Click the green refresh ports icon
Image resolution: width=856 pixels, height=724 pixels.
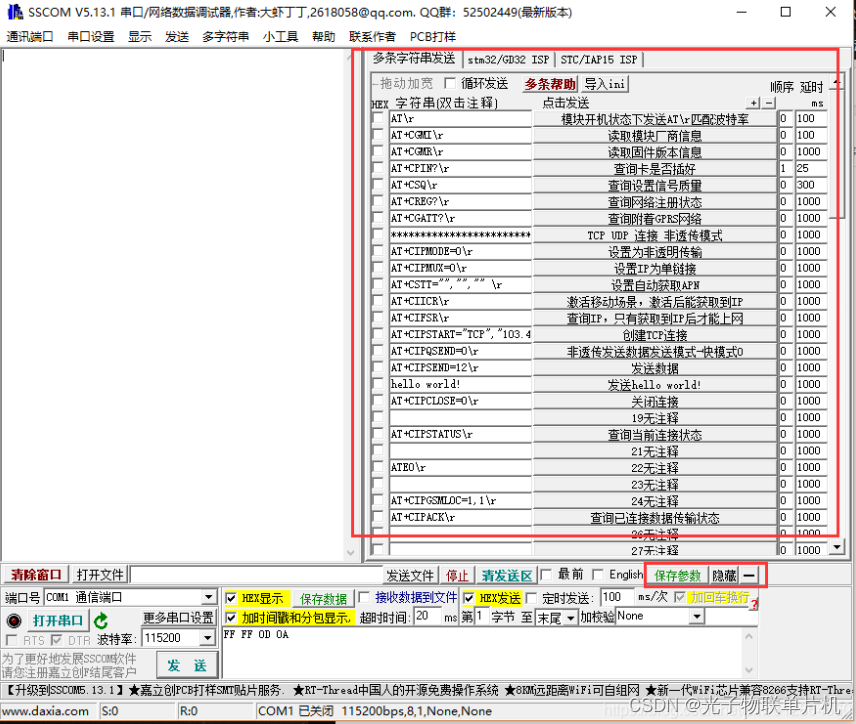click(101, 621)
